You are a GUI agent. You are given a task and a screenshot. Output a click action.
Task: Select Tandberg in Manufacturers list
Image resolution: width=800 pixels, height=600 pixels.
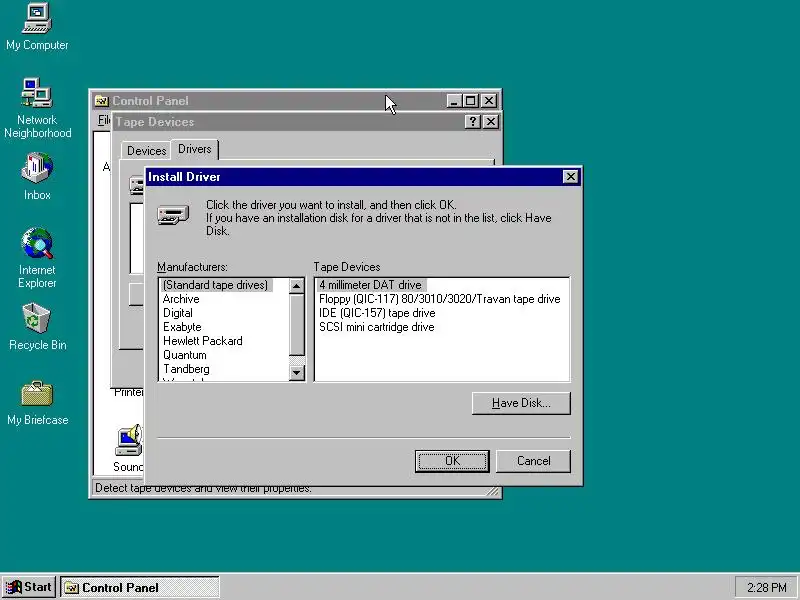tap(186, 369)
